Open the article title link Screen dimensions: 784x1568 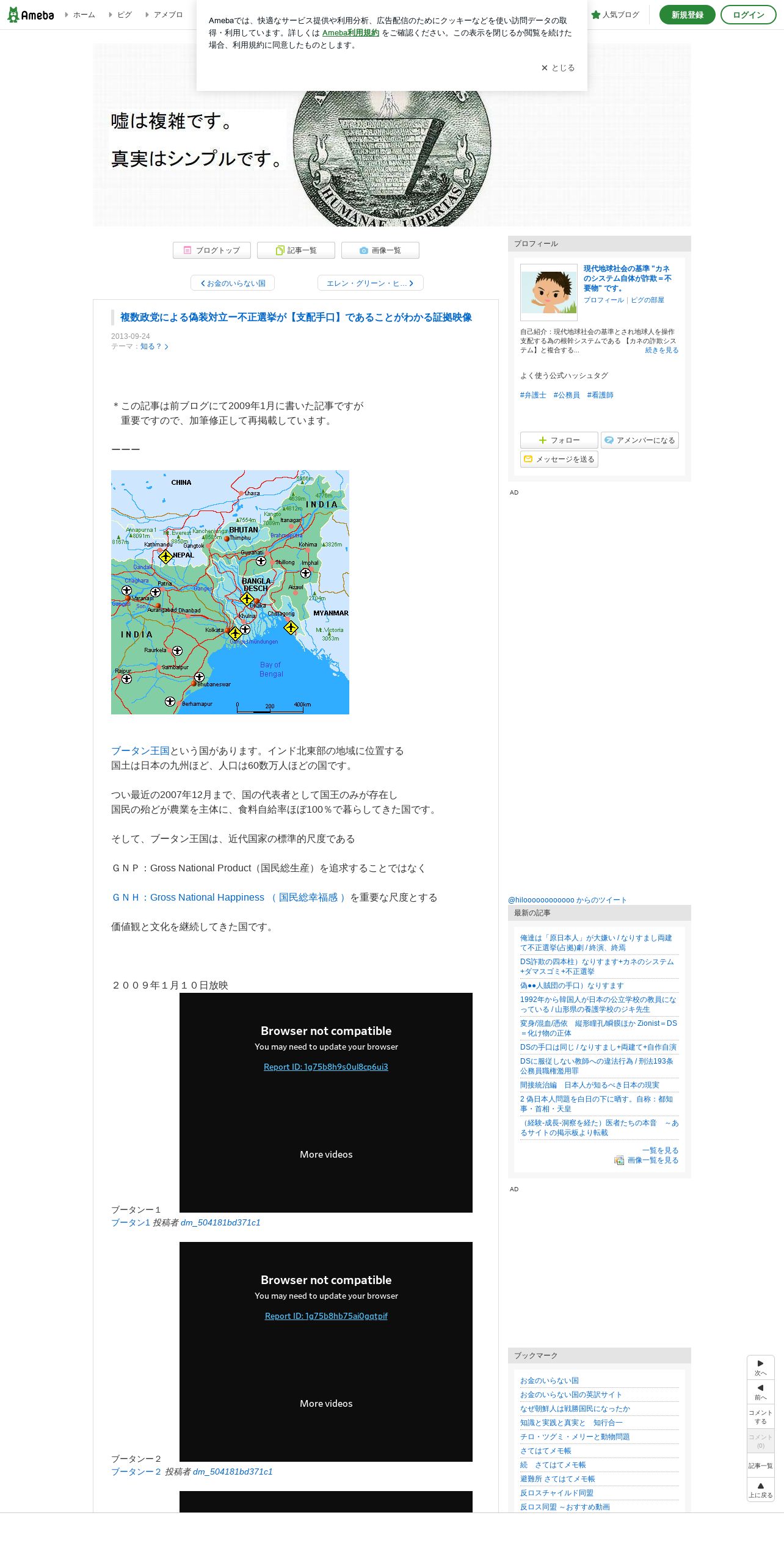click(296, 318)
